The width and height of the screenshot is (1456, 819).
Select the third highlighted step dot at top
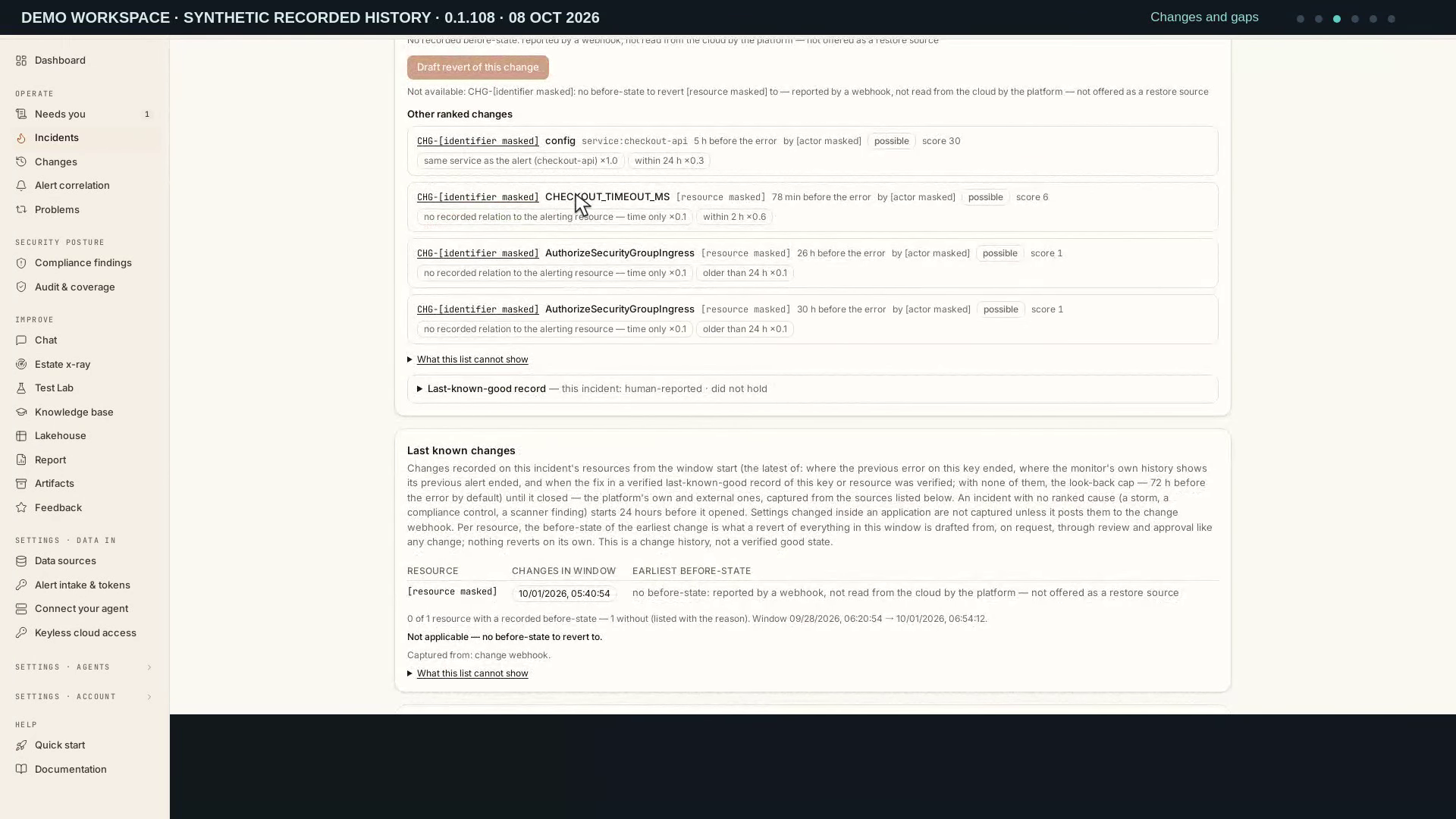(1337, 19)
